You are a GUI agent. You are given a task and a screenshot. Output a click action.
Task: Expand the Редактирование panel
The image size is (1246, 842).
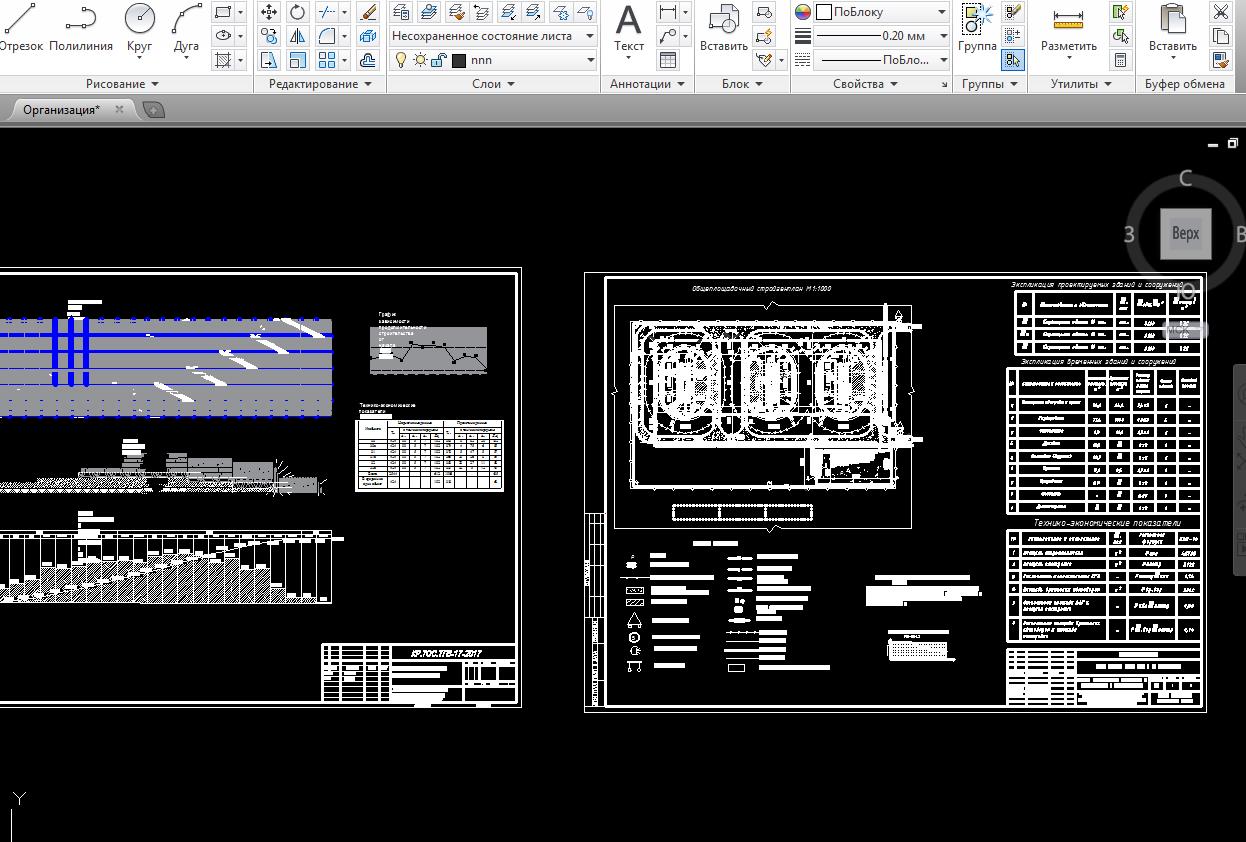(x=320, y=84)
